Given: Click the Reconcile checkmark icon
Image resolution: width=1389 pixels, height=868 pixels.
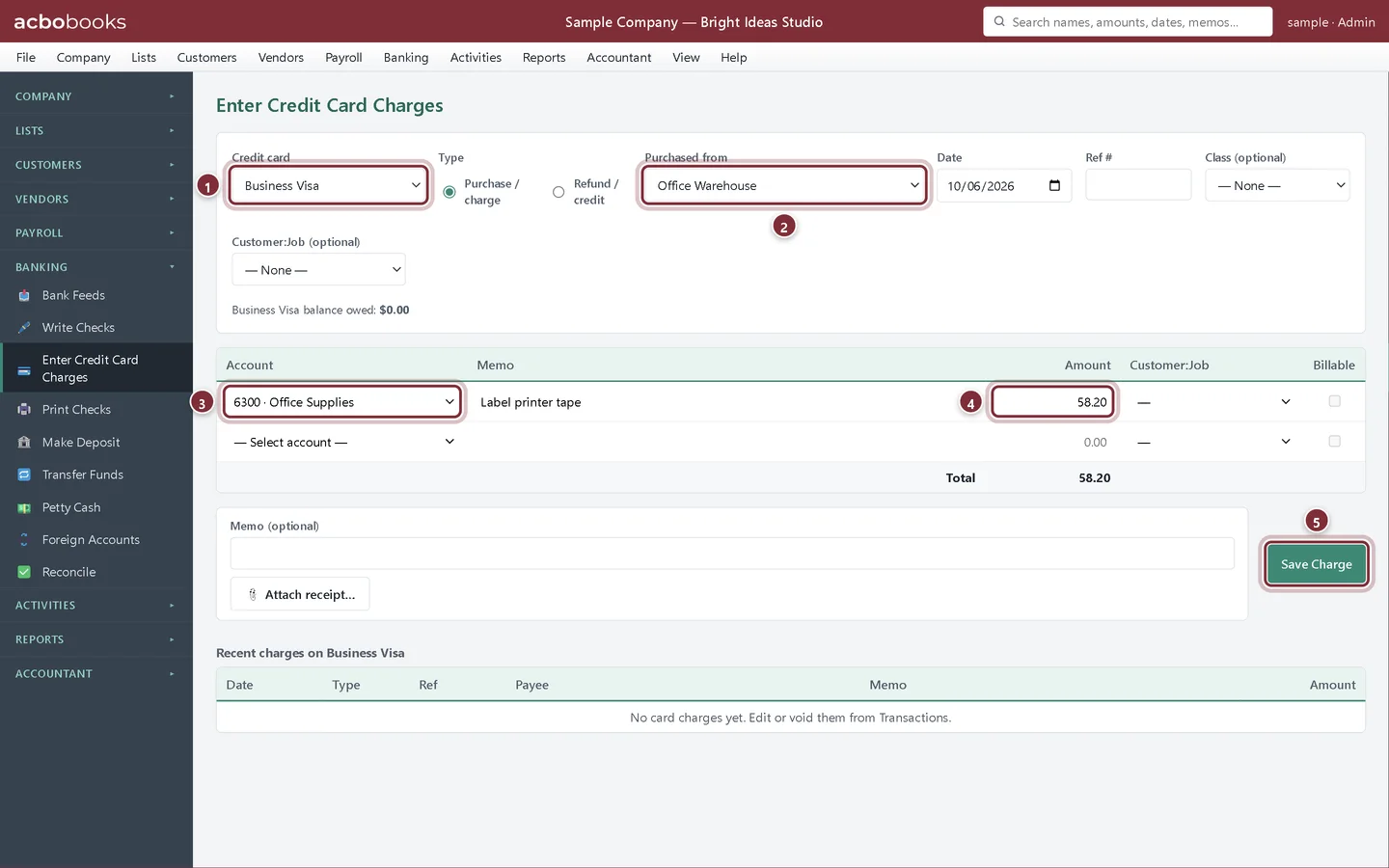Looking at the screenshot, I should tap(24, 573).
